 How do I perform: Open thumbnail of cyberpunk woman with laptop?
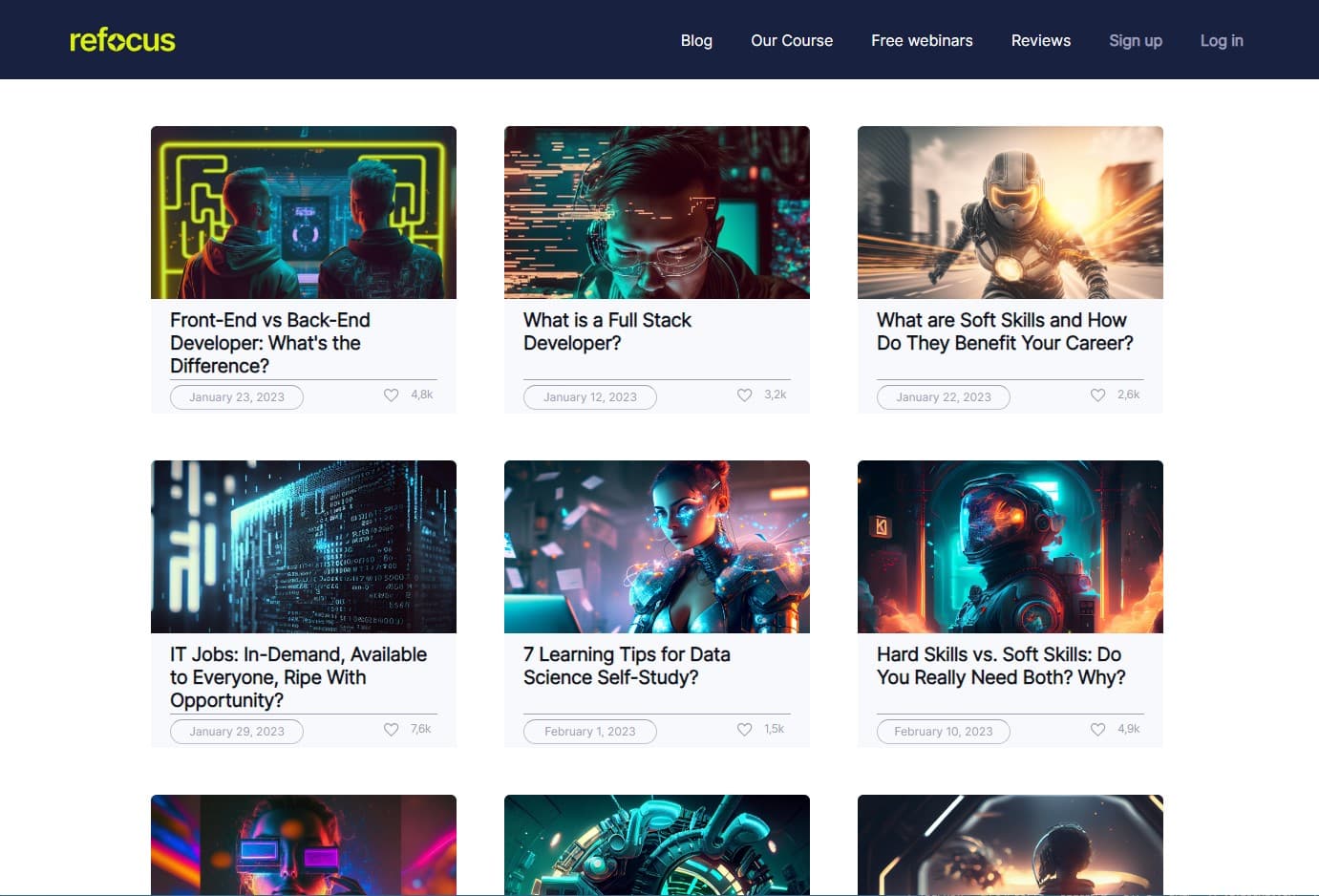657,546
